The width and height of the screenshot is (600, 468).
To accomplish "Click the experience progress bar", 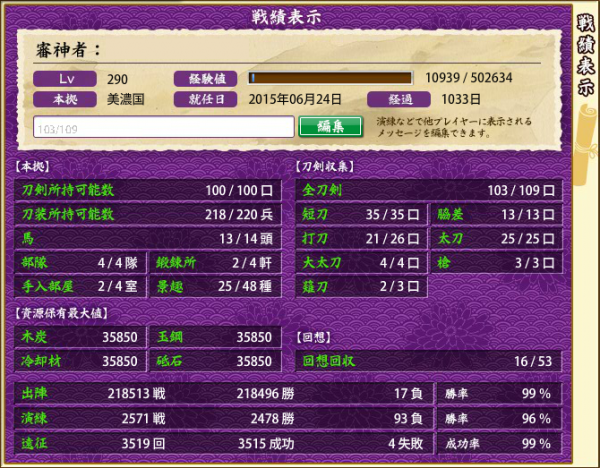I will coord(330,78).
